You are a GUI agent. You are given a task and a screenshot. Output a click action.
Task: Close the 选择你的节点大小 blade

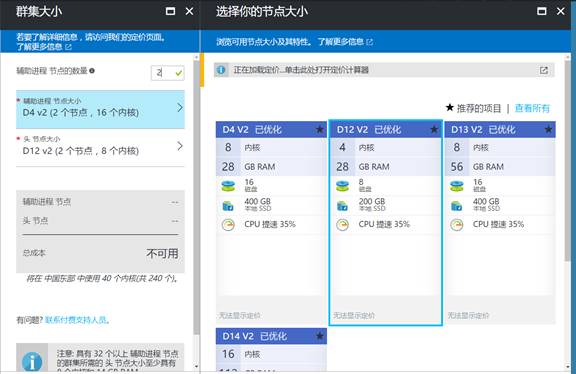(x=561, y=11)
